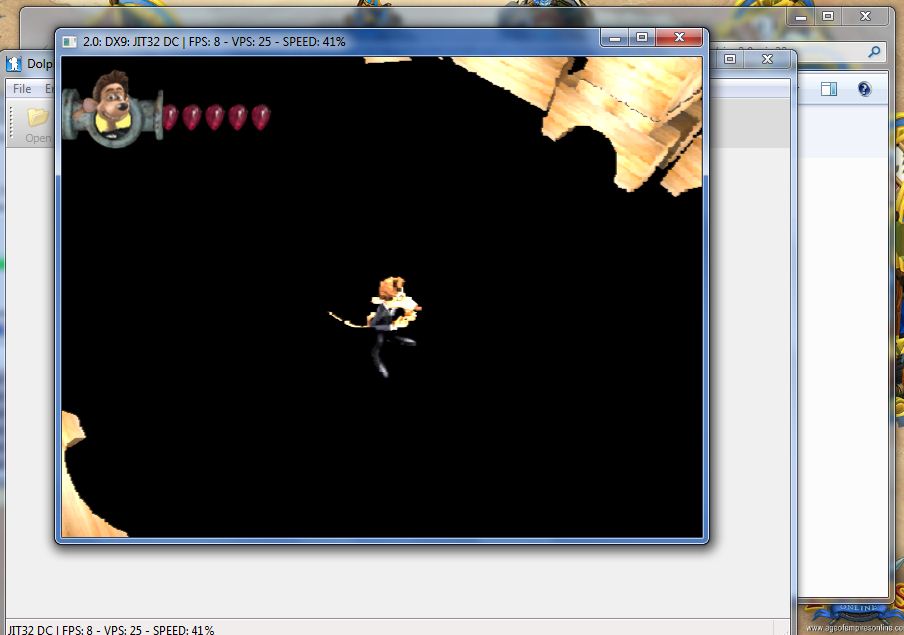Maximize the DX9 game render window
The height and width of the screenshot is (635, 904).
click(641, 38)
